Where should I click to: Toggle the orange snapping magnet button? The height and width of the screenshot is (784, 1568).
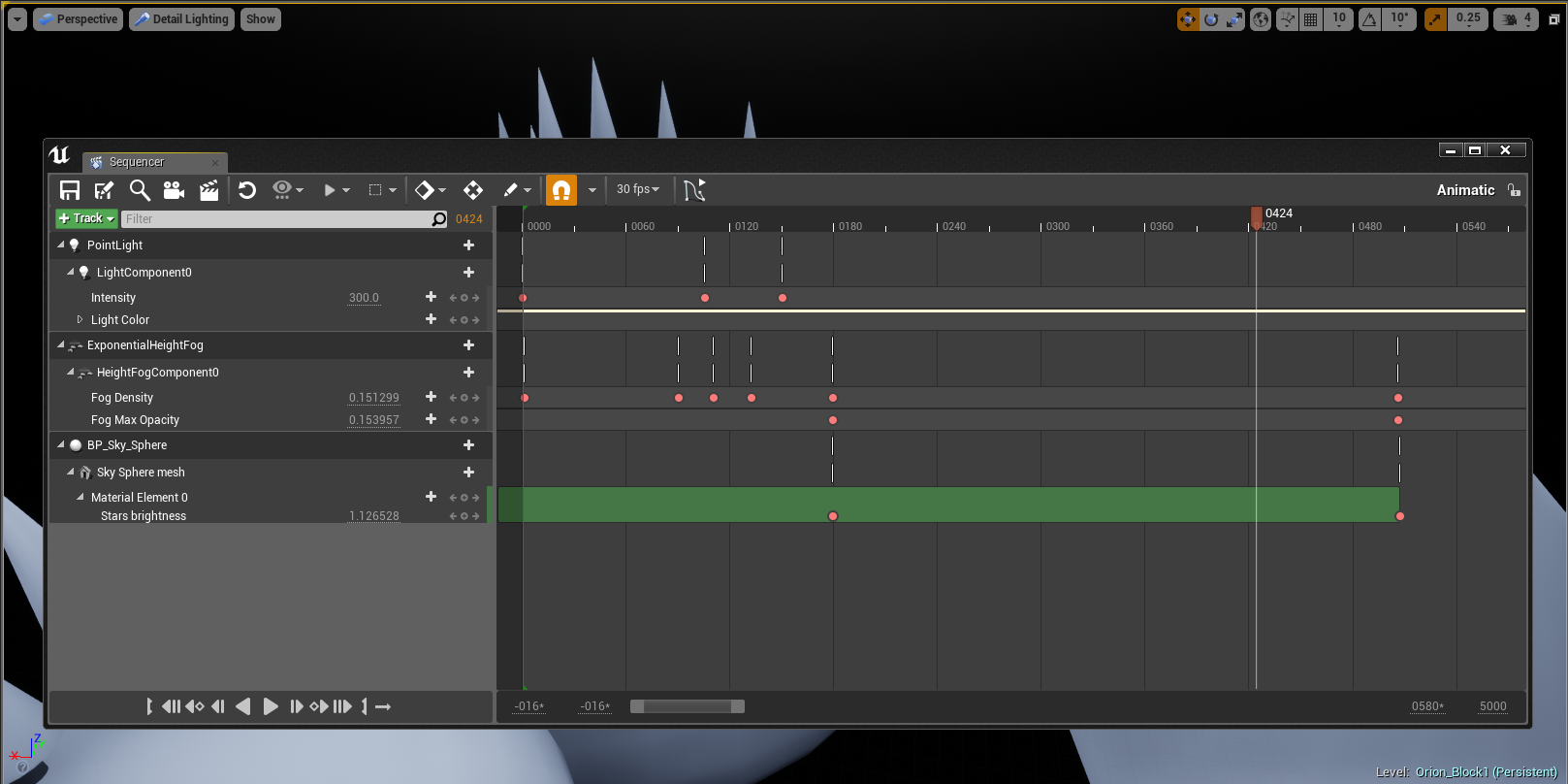pyautogui.click(x=561, y=190)
